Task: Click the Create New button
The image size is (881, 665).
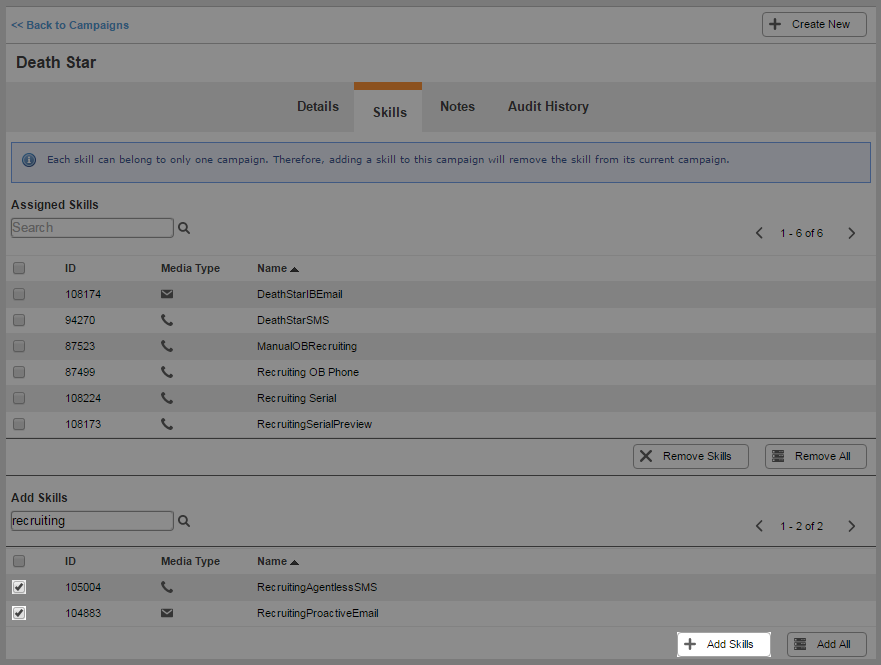Action: pos(814,25)
